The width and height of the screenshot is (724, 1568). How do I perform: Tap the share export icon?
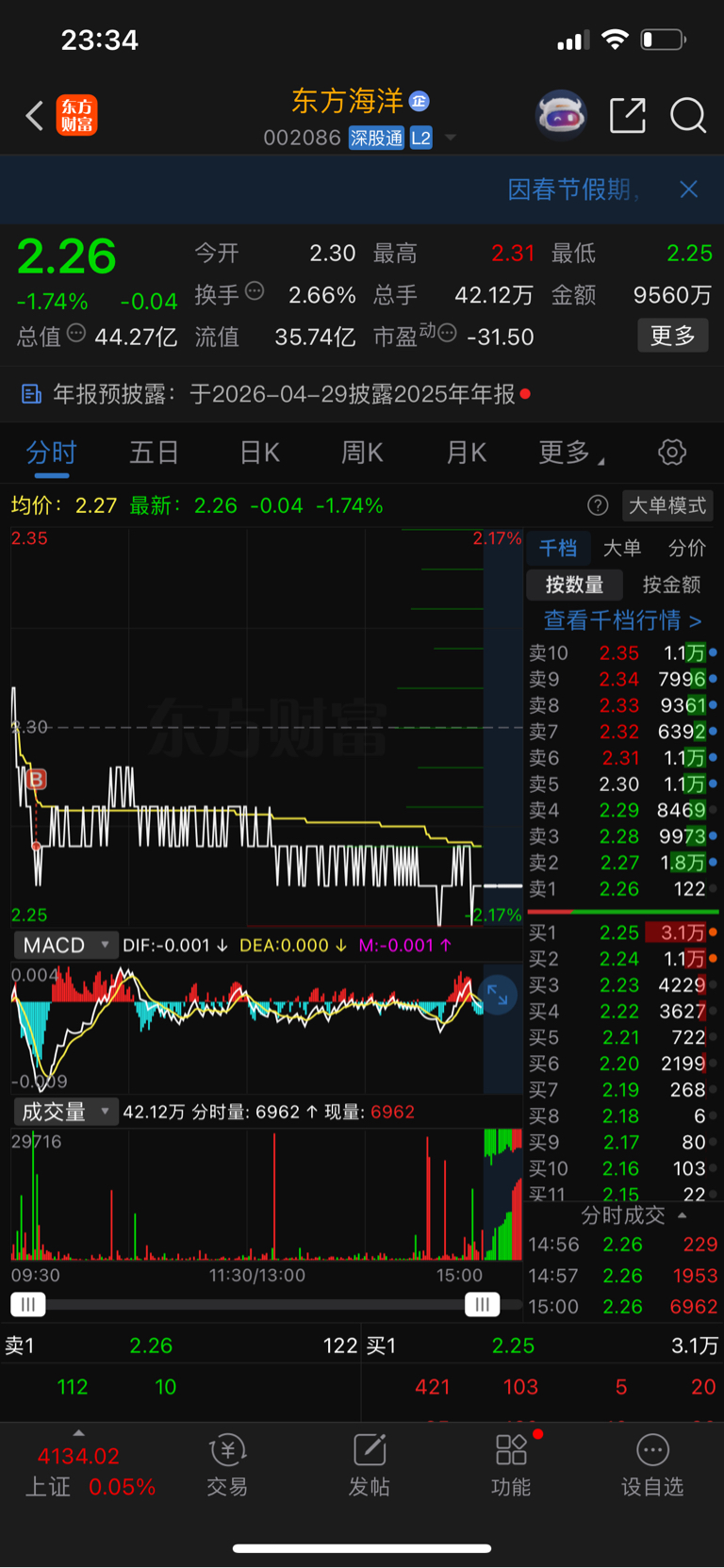tap(628, 116)
